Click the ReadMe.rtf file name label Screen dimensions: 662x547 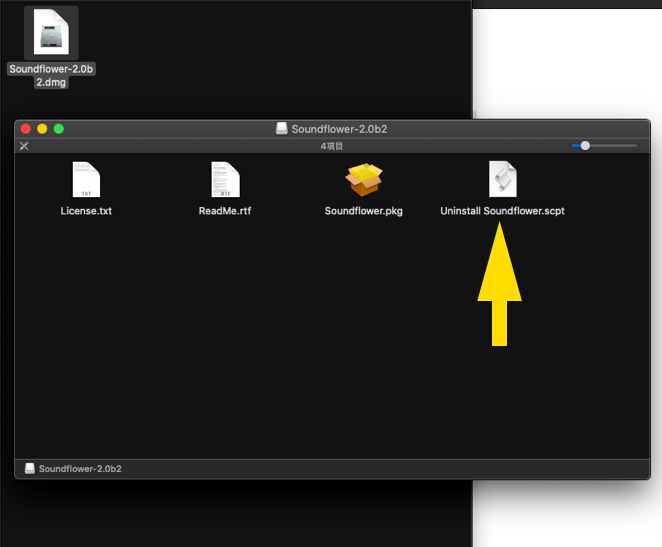tap(225, 211)
